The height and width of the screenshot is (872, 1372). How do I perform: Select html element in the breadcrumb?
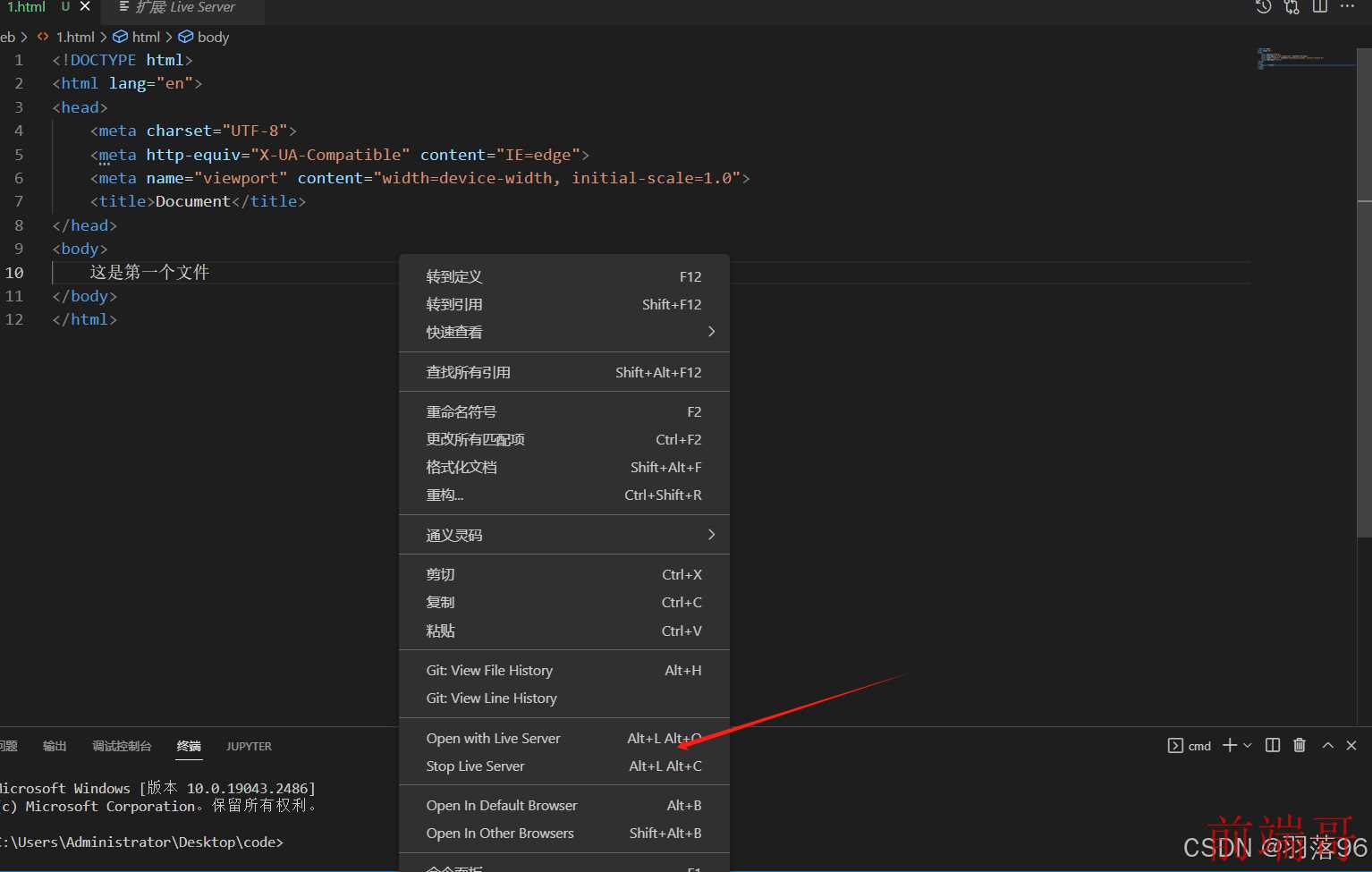coord(146,37)
